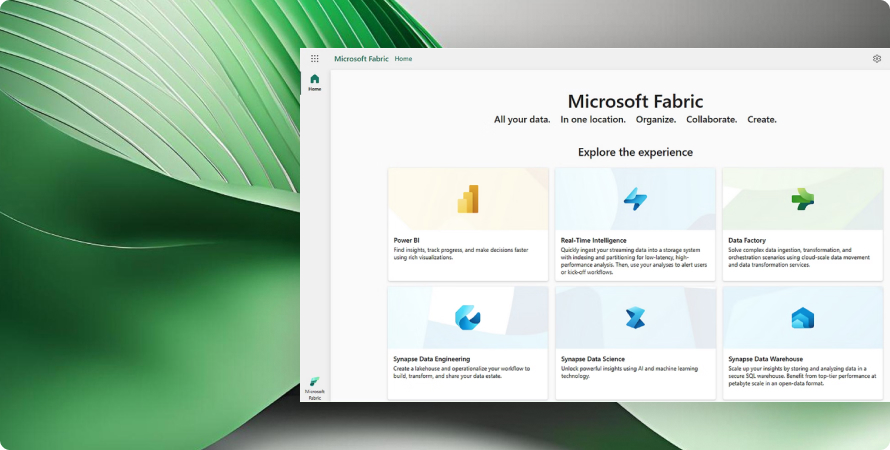Click the Synapse Data Science icon
Screen dimensions: 890x450
point(635,318)
